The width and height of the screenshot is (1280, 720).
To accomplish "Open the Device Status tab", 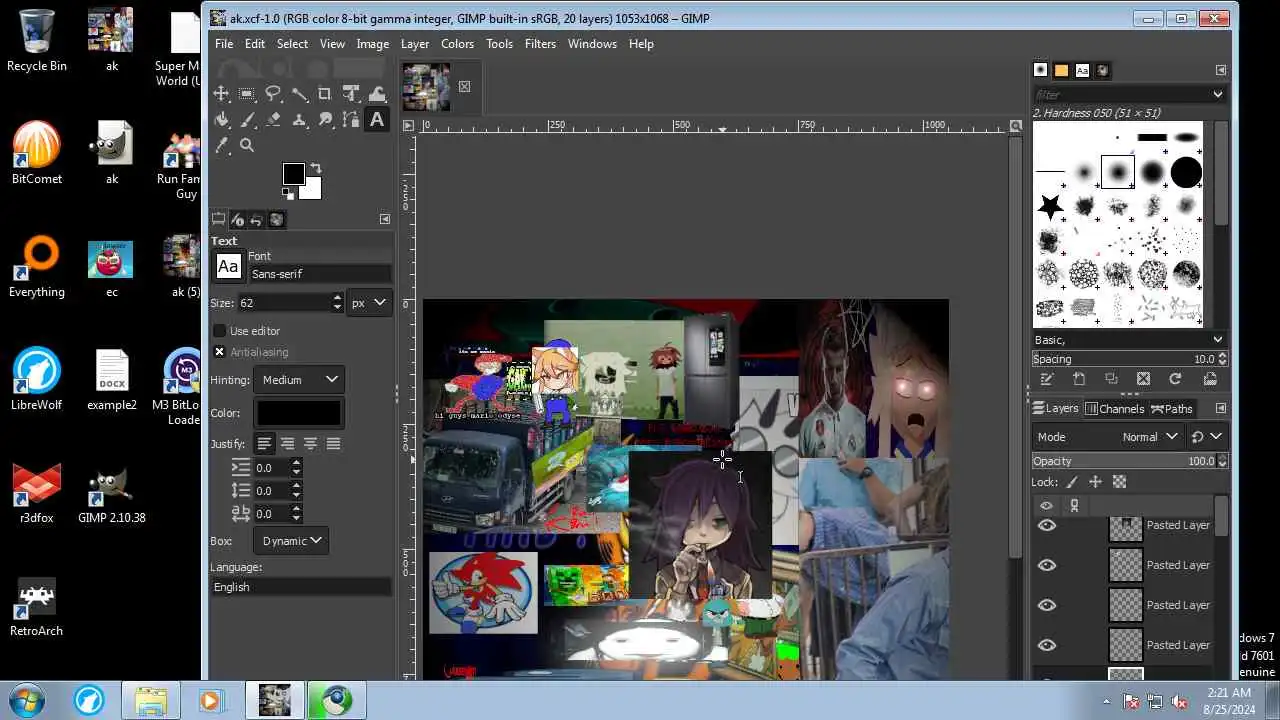I will pyautogui.click(x=238, y=220).
